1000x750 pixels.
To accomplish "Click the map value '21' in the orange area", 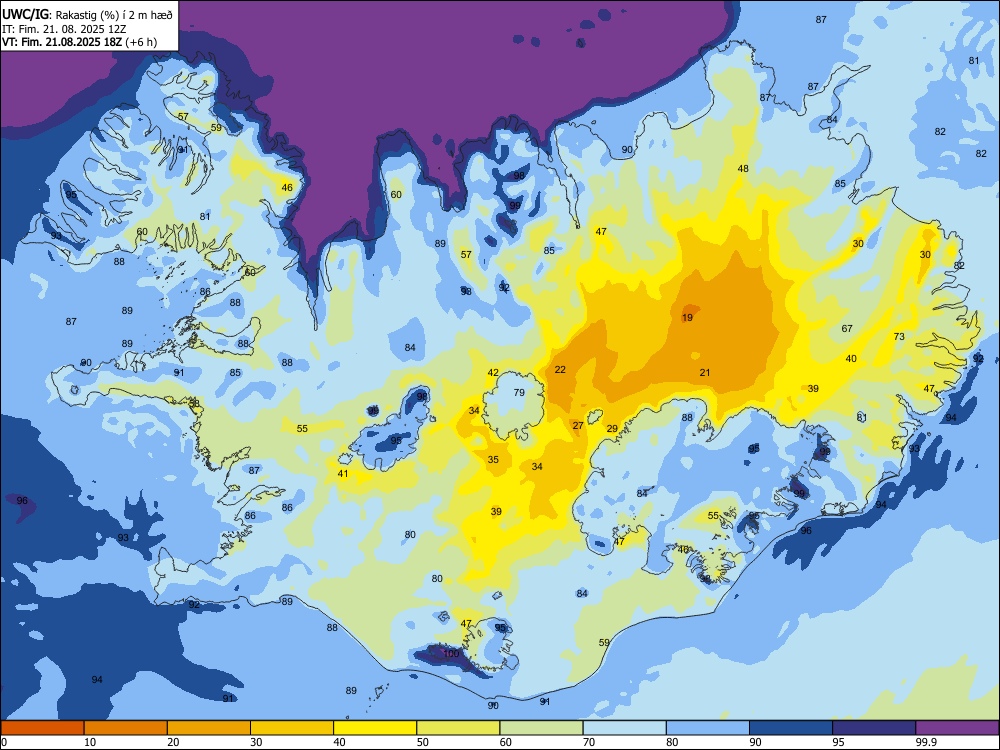I will (705, 372).
